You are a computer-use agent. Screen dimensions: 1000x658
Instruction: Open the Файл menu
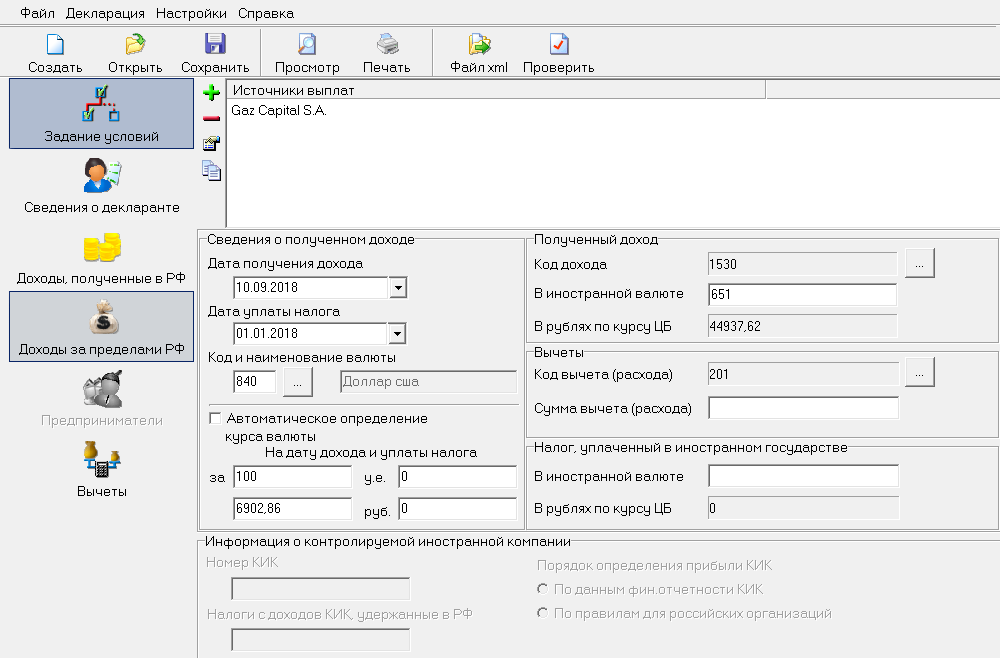[x=37, y=13]
